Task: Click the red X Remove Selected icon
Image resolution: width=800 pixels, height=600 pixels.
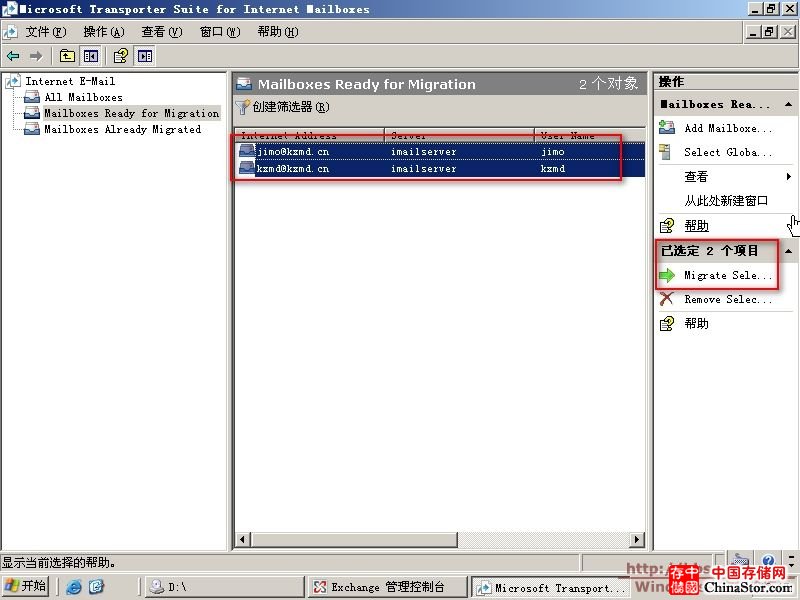Action: 666,299
